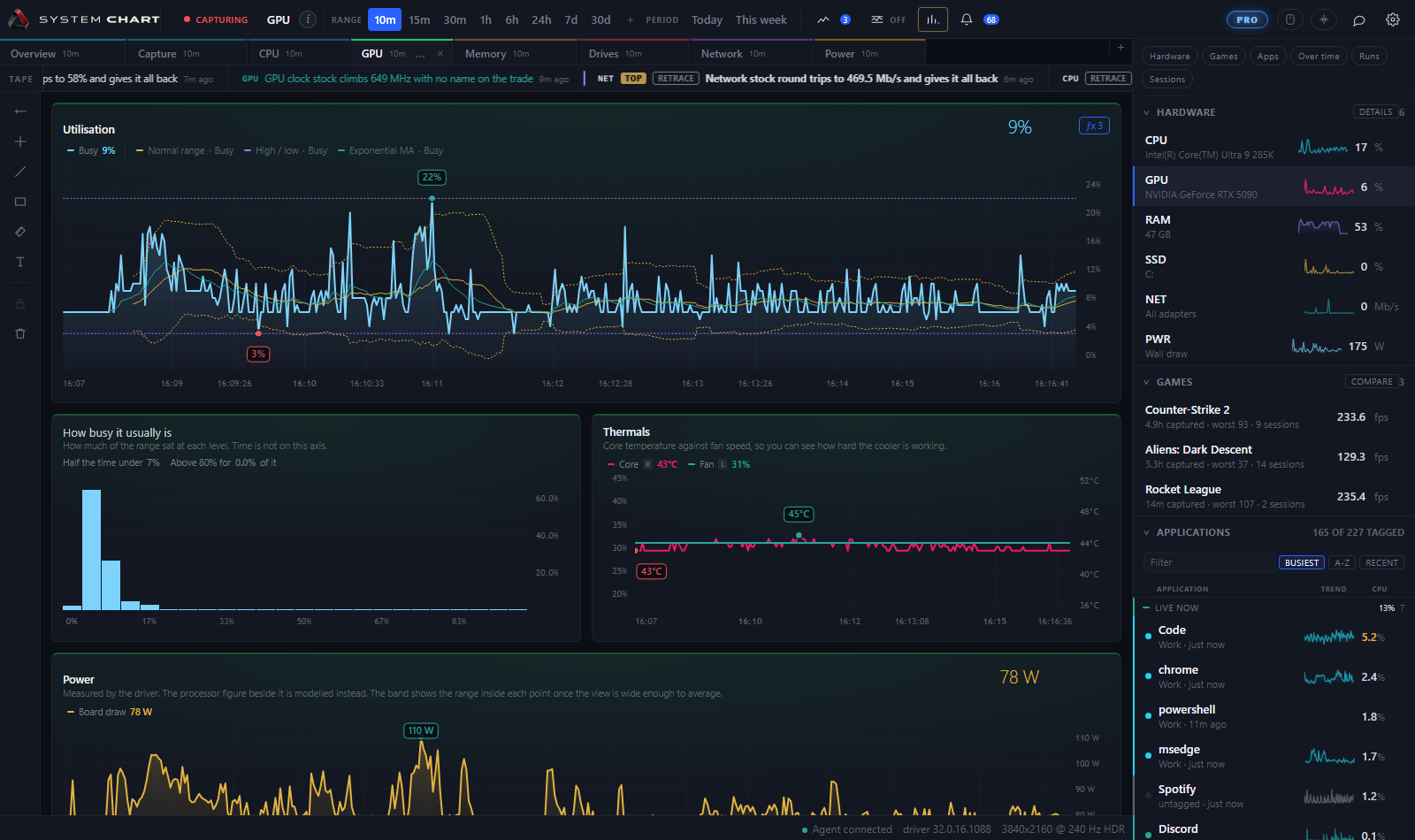Toggle the compare overlay OFF switch
The image size is (1415, 840).
tap(889, 19)
